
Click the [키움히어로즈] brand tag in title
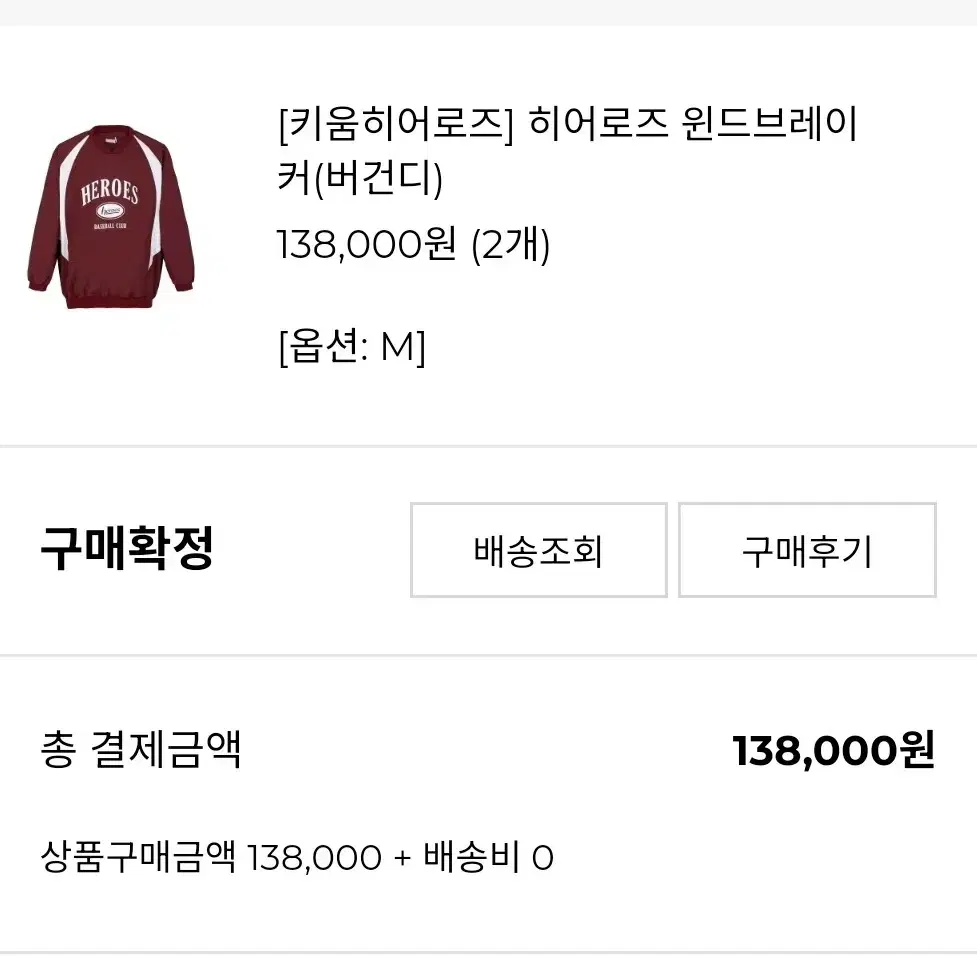(396, 123)
